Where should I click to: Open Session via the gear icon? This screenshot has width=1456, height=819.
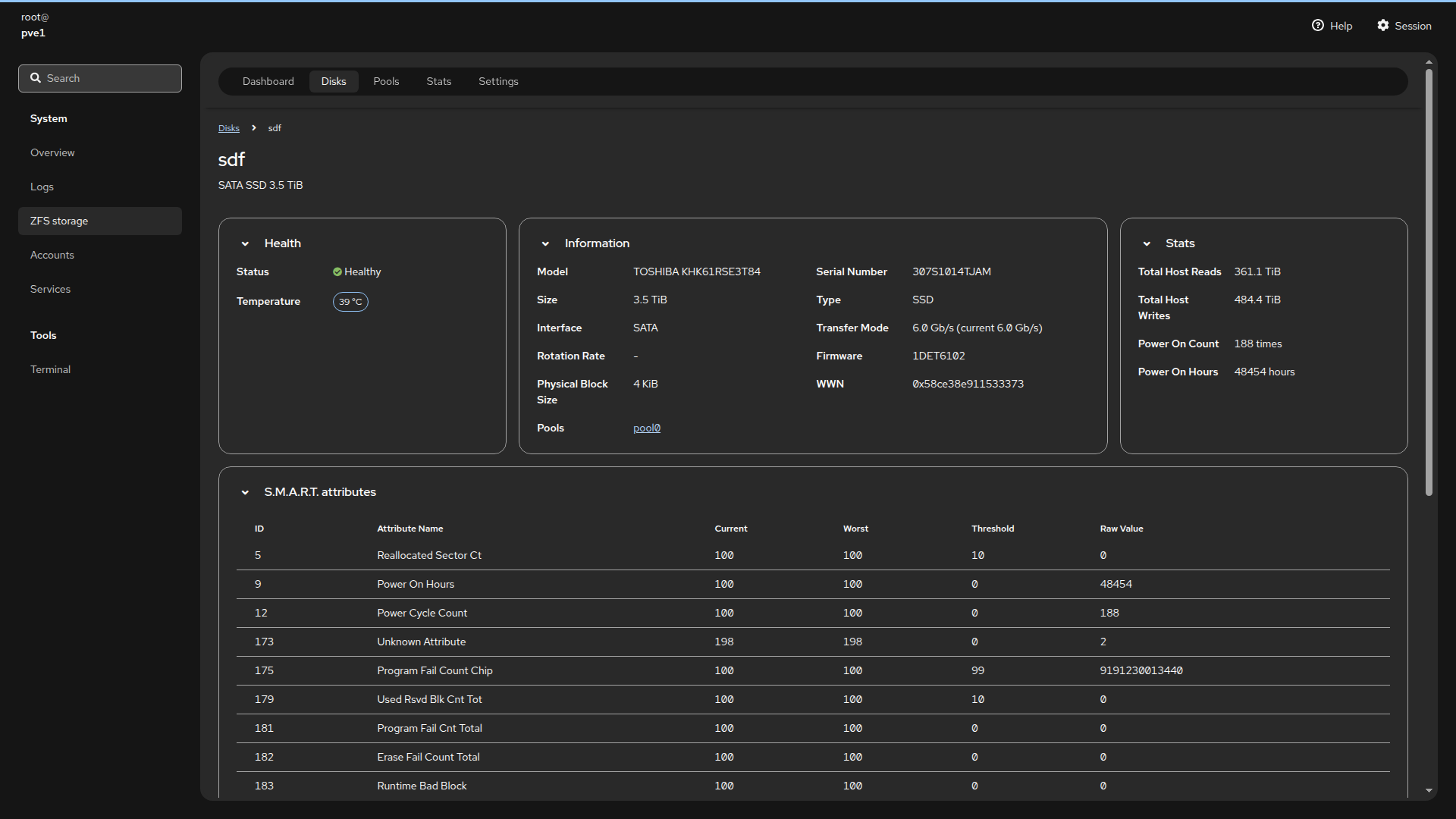pos(1383,26)
